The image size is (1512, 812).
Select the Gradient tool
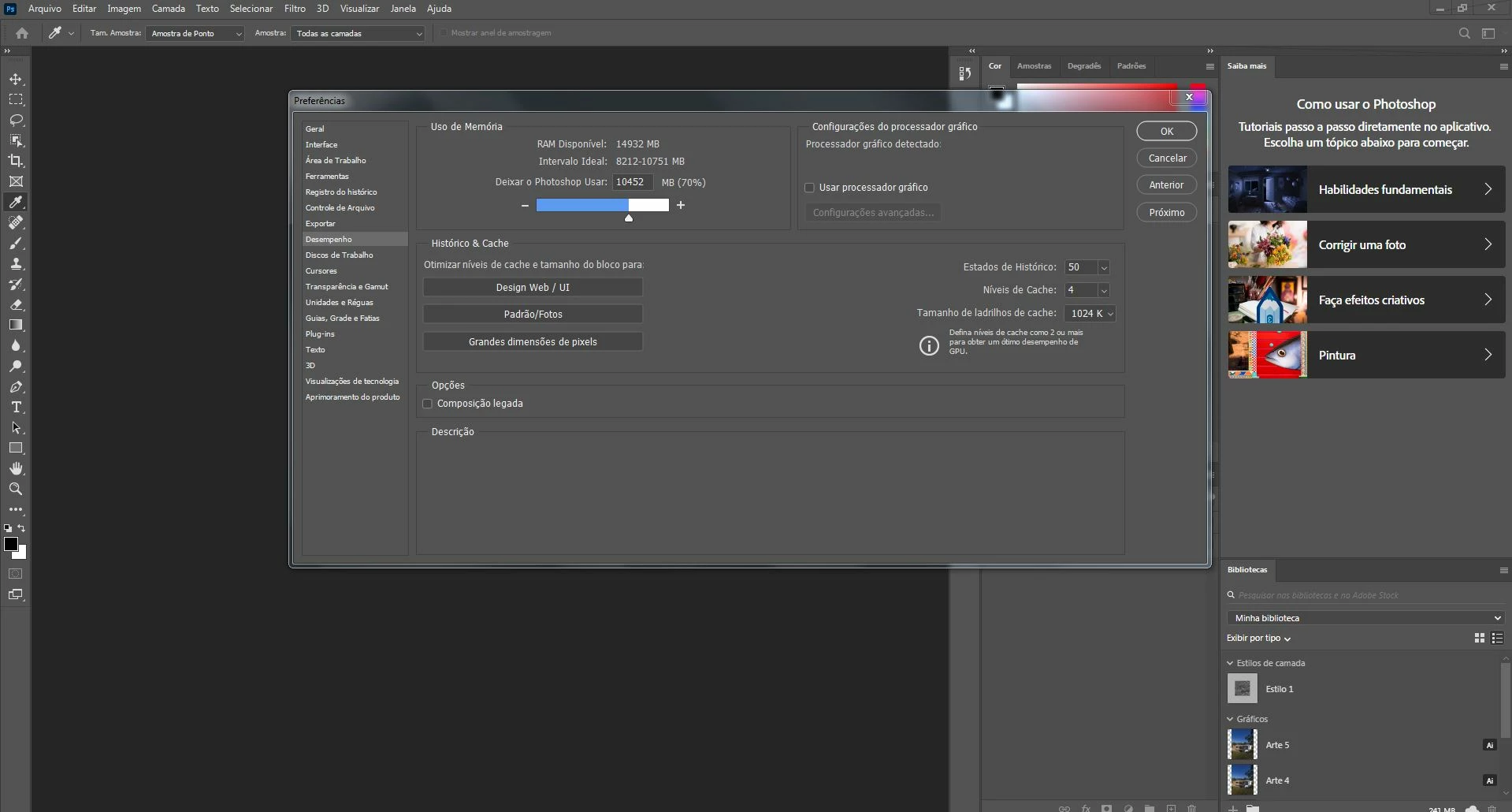[16, 325]
